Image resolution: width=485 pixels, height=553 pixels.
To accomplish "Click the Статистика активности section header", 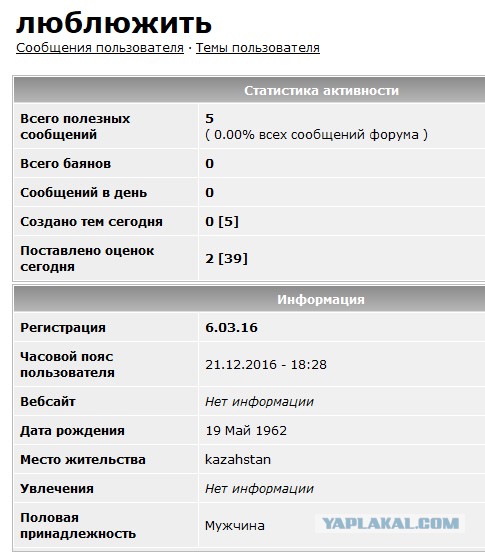I will coord(321,91).
